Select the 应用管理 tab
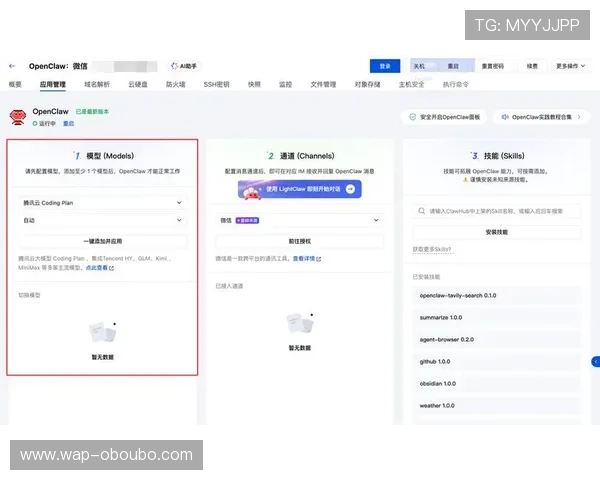 pyautogui.click(x=53, y=84)
